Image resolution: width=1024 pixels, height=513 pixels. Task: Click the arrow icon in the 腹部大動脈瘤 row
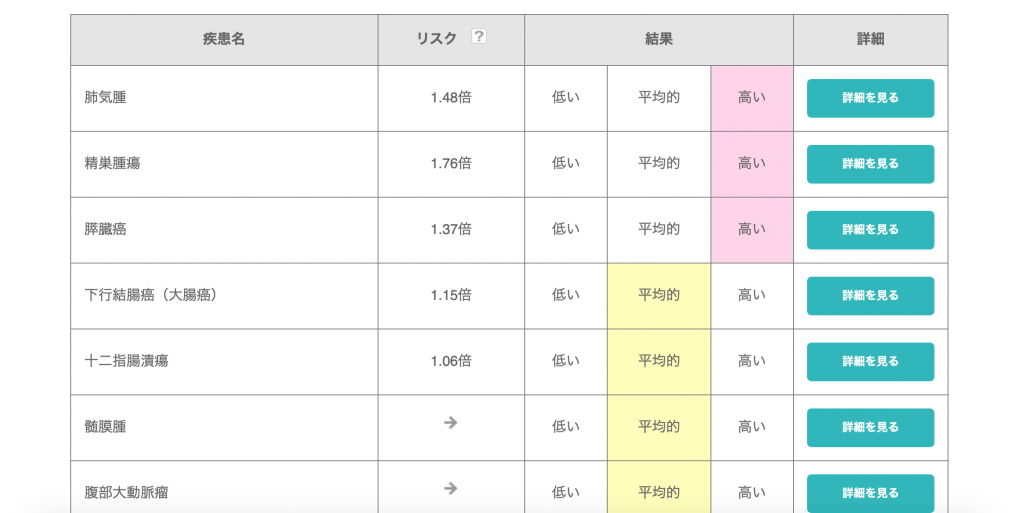point(451,489)
